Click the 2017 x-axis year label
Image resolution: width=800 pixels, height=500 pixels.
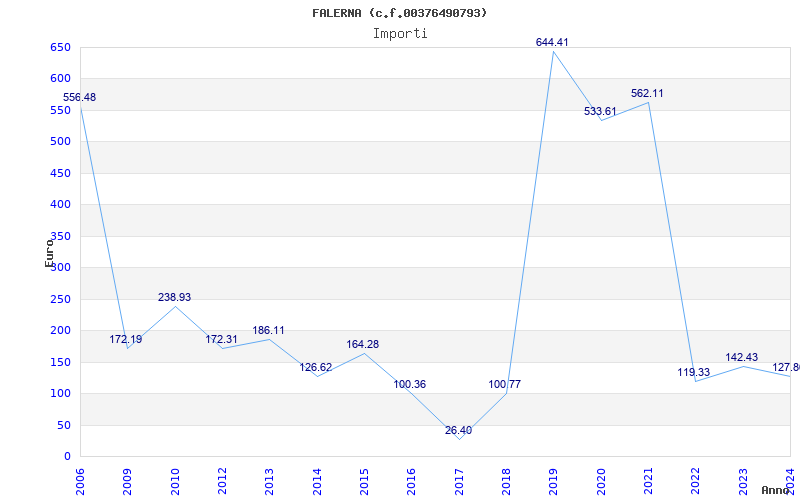[459, 480]
